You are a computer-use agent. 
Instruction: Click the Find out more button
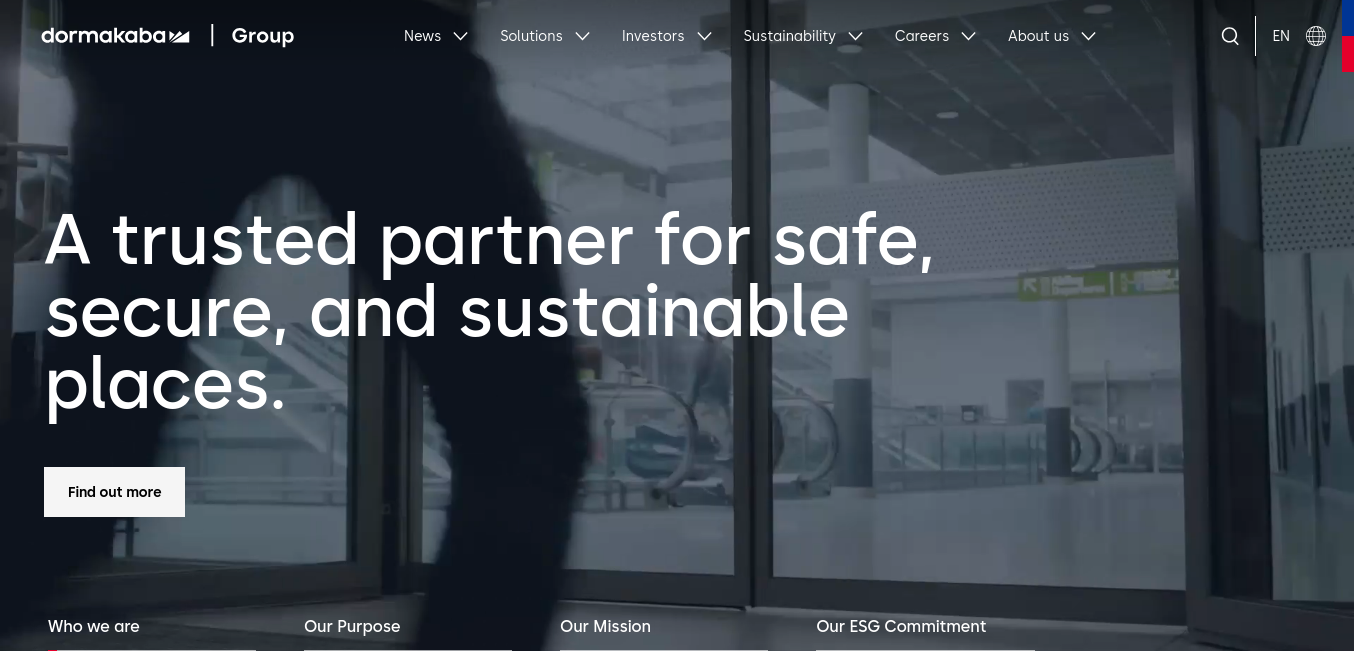(x=114, y=492)
